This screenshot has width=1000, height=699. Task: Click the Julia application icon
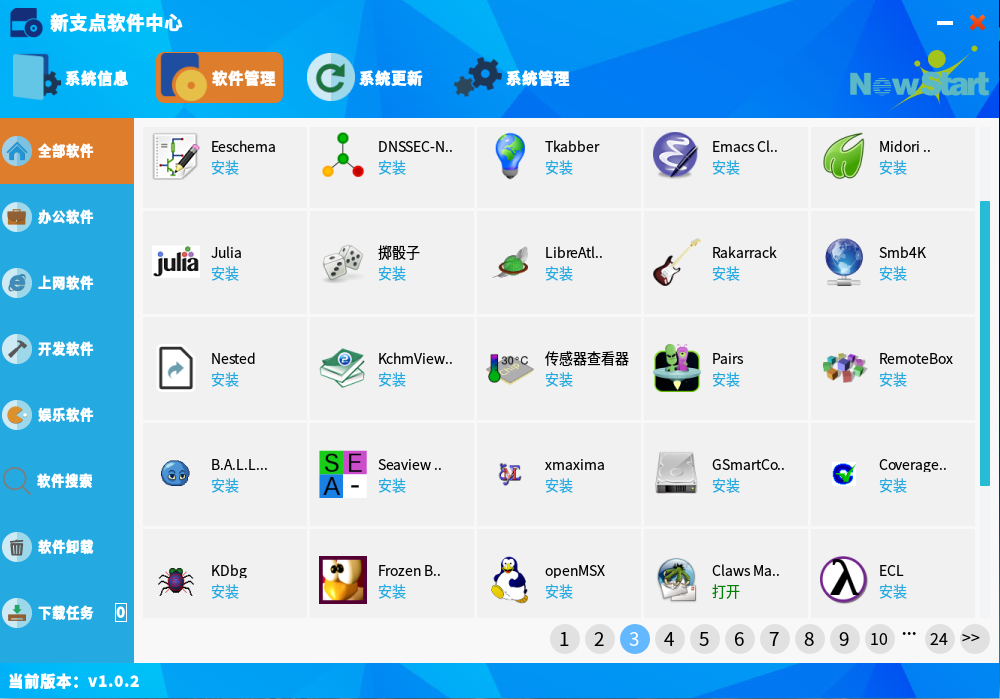(x=176, y=262)
